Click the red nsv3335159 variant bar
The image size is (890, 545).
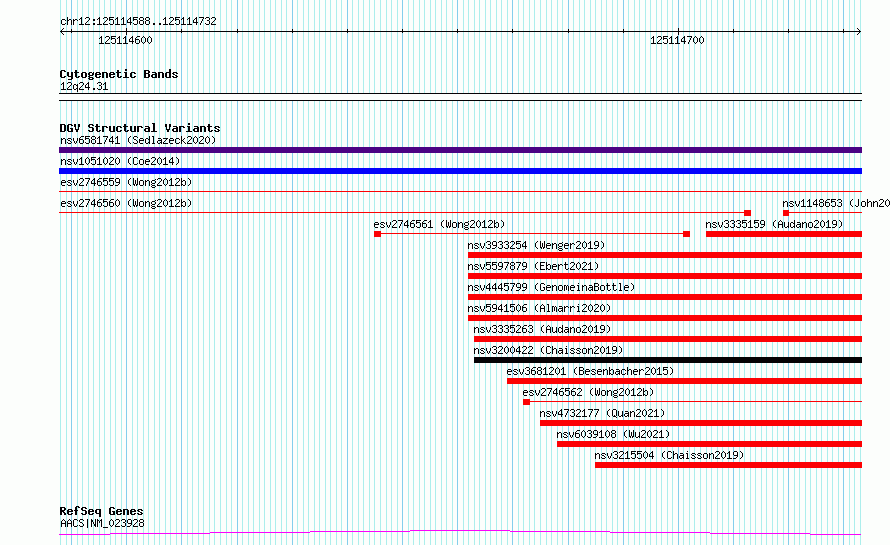(x=784, y=234)
